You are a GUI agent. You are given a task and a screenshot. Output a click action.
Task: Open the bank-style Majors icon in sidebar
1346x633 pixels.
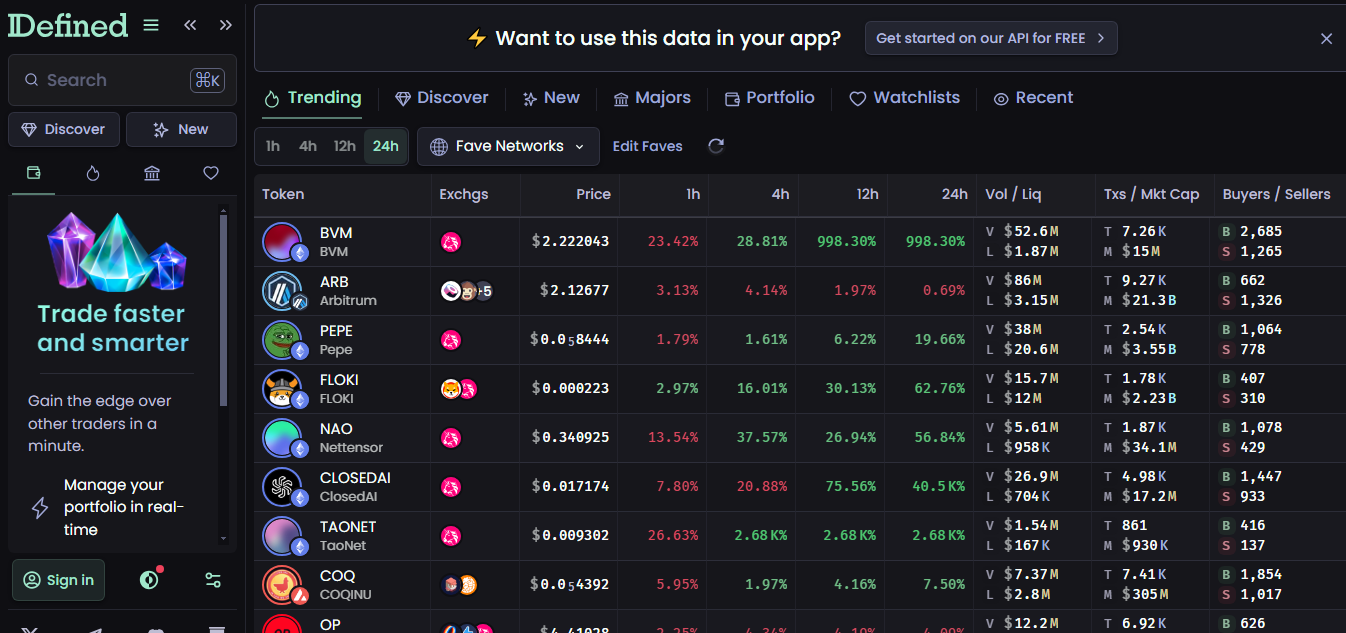151,173
